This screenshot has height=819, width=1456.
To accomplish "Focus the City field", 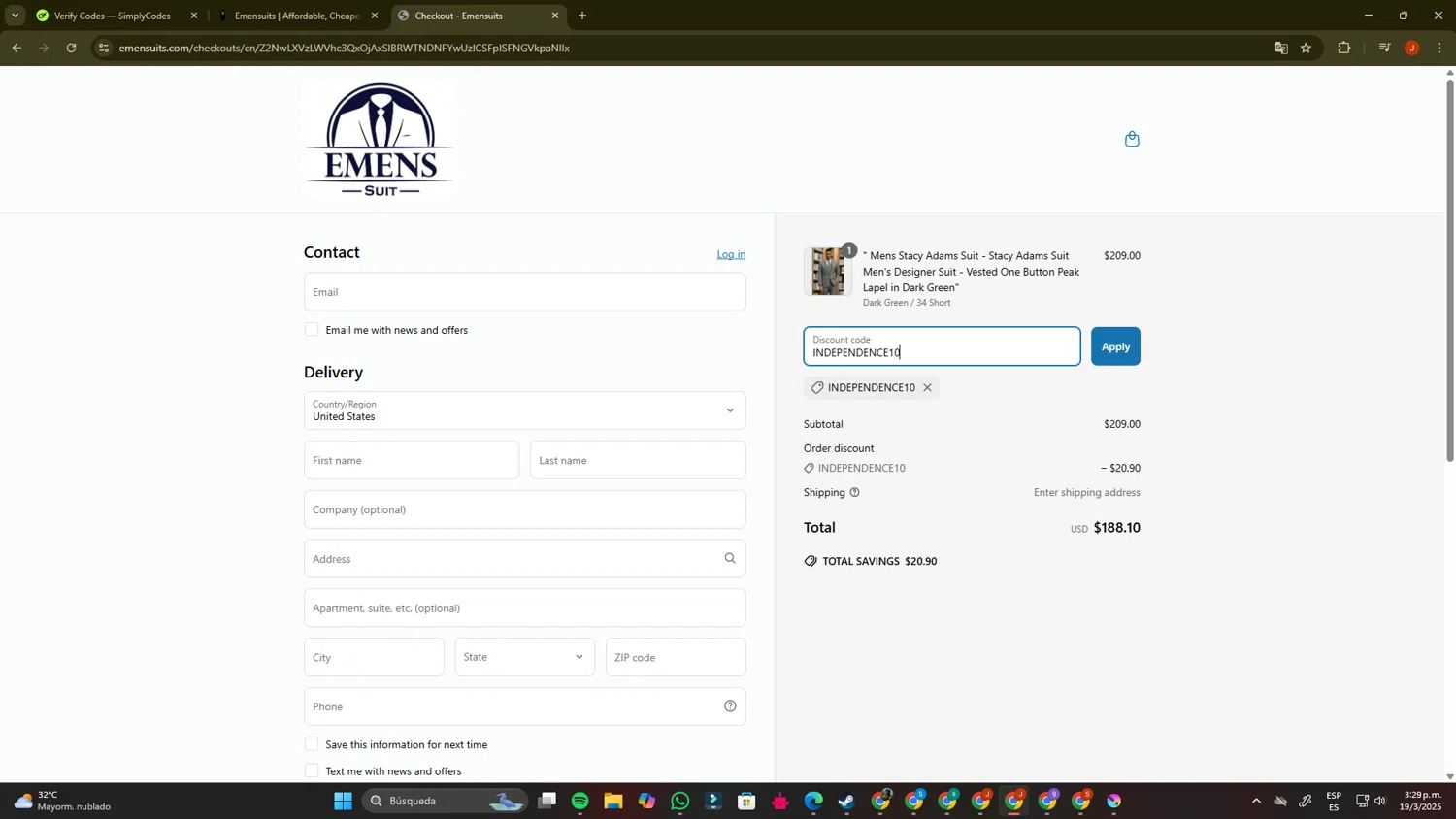I will tap(374, 657).
